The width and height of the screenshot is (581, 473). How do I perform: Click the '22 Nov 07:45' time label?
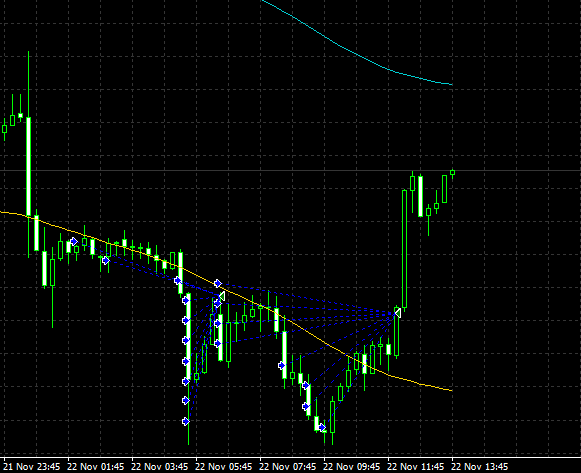coord(288,466)
